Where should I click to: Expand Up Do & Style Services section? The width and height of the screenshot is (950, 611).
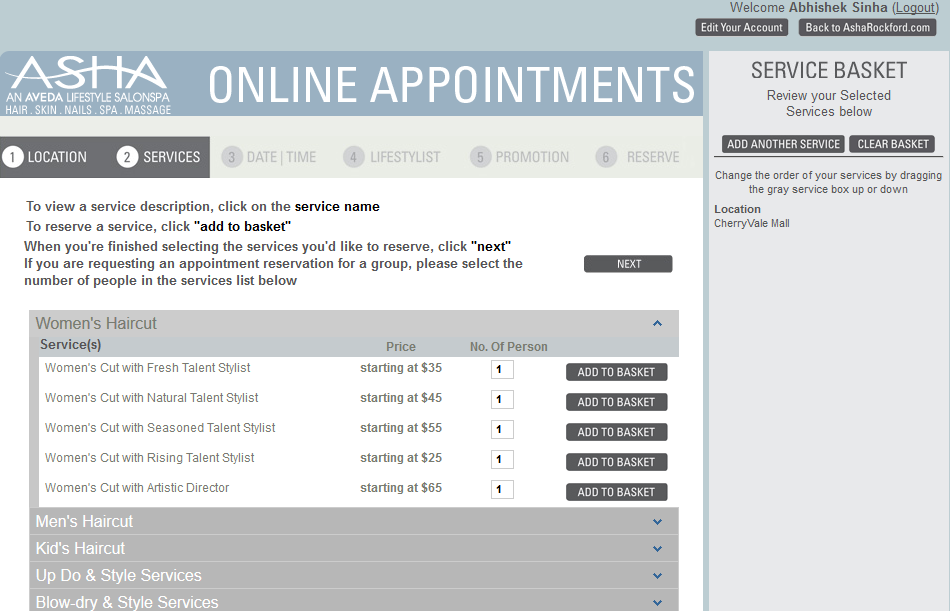(x=354, y=575)
